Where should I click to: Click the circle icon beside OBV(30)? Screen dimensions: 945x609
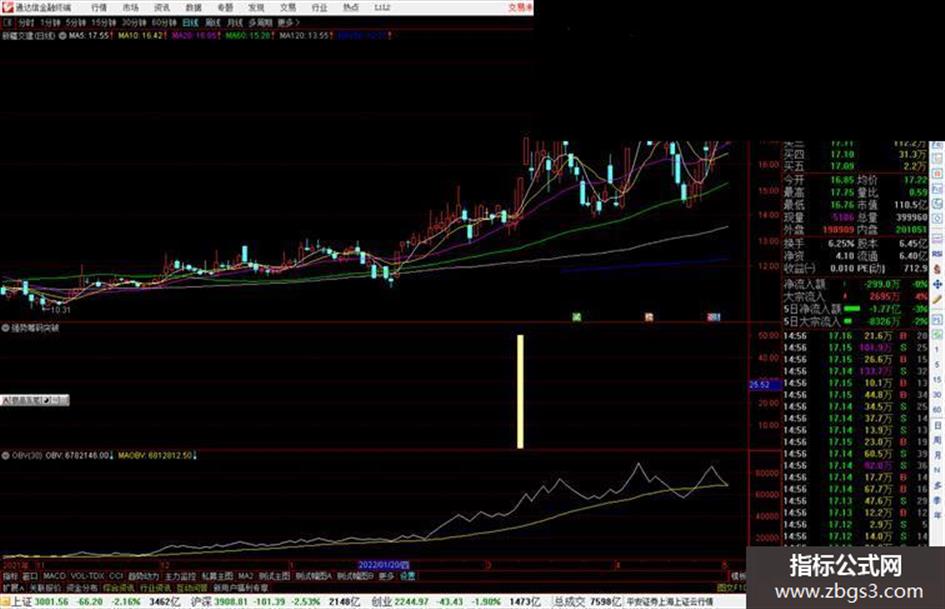5,455
